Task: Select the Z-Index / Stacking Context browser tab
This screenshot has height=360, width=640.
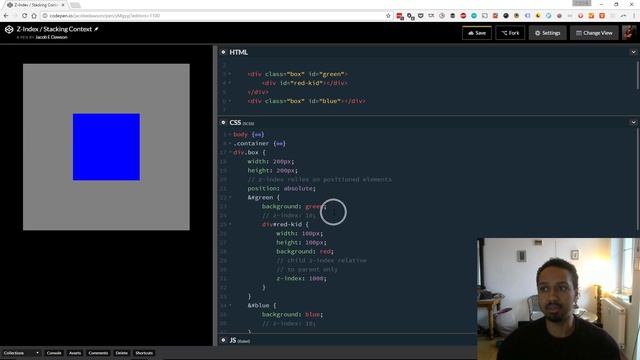Action: pyautogui.click(x=35, y=5)
